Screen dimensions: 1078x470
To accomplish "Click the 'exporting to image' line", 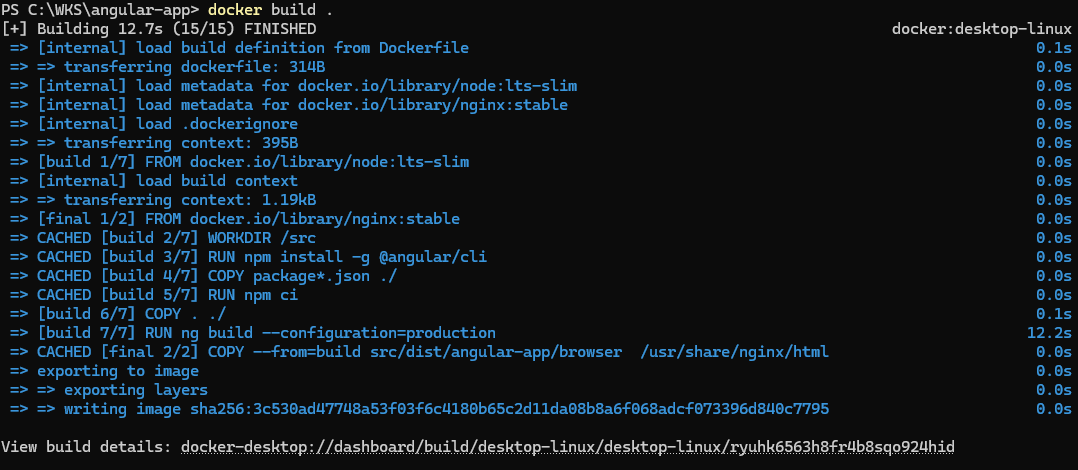I will pyautogui.click(x=104, y=372).
